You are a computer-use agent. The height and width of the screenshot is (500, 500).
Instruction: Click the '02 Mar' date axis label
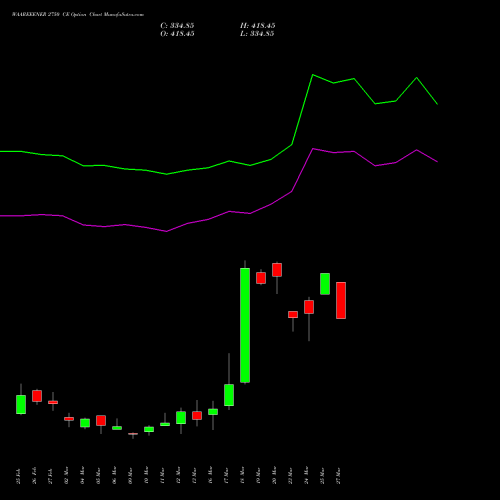66,476
